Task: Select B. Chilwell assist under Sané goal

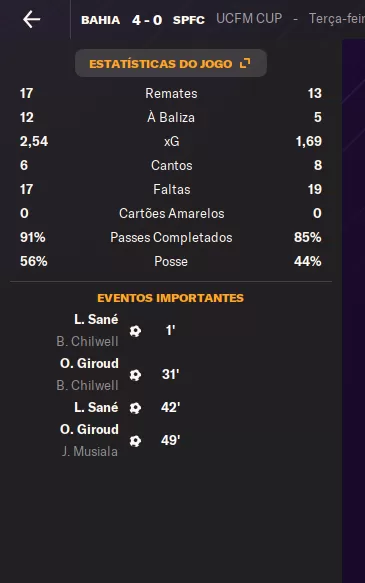Action: pos(87,341)
